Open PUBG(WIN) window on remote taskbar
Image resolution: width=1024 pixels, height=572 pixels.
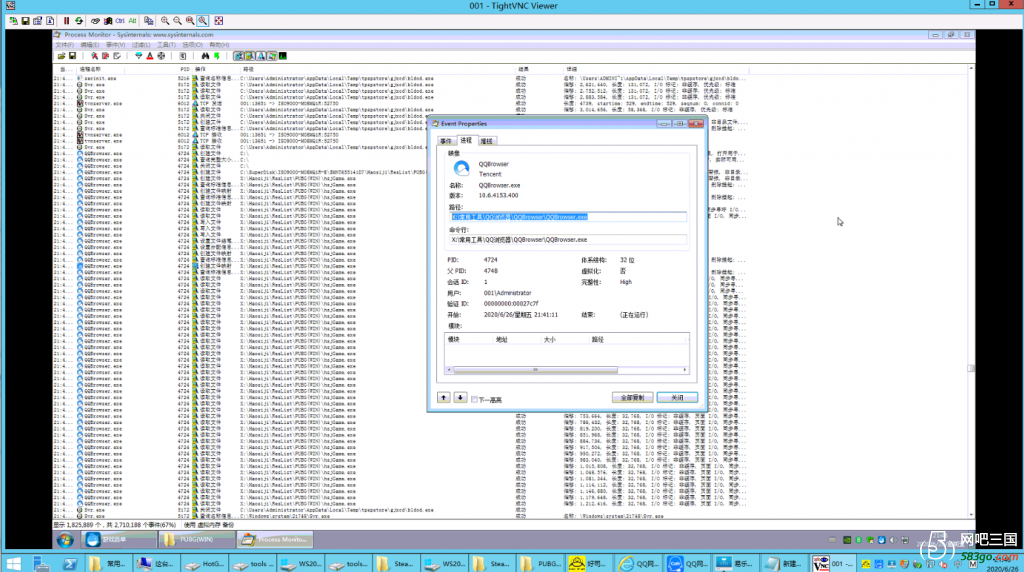click(197, 539)
